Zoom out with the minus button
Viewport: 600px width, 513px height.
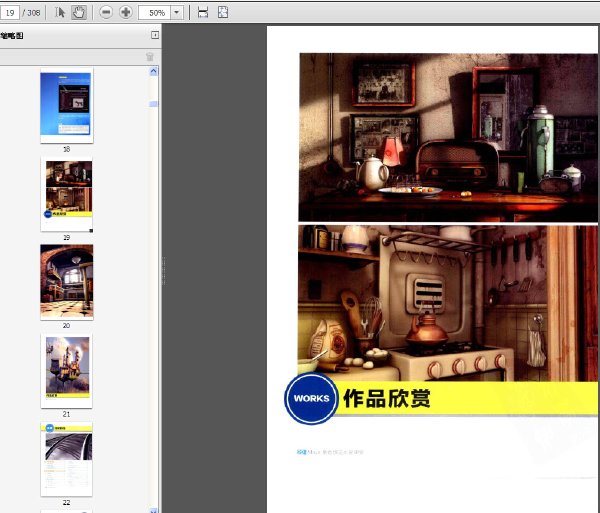(x=106, y=13)
